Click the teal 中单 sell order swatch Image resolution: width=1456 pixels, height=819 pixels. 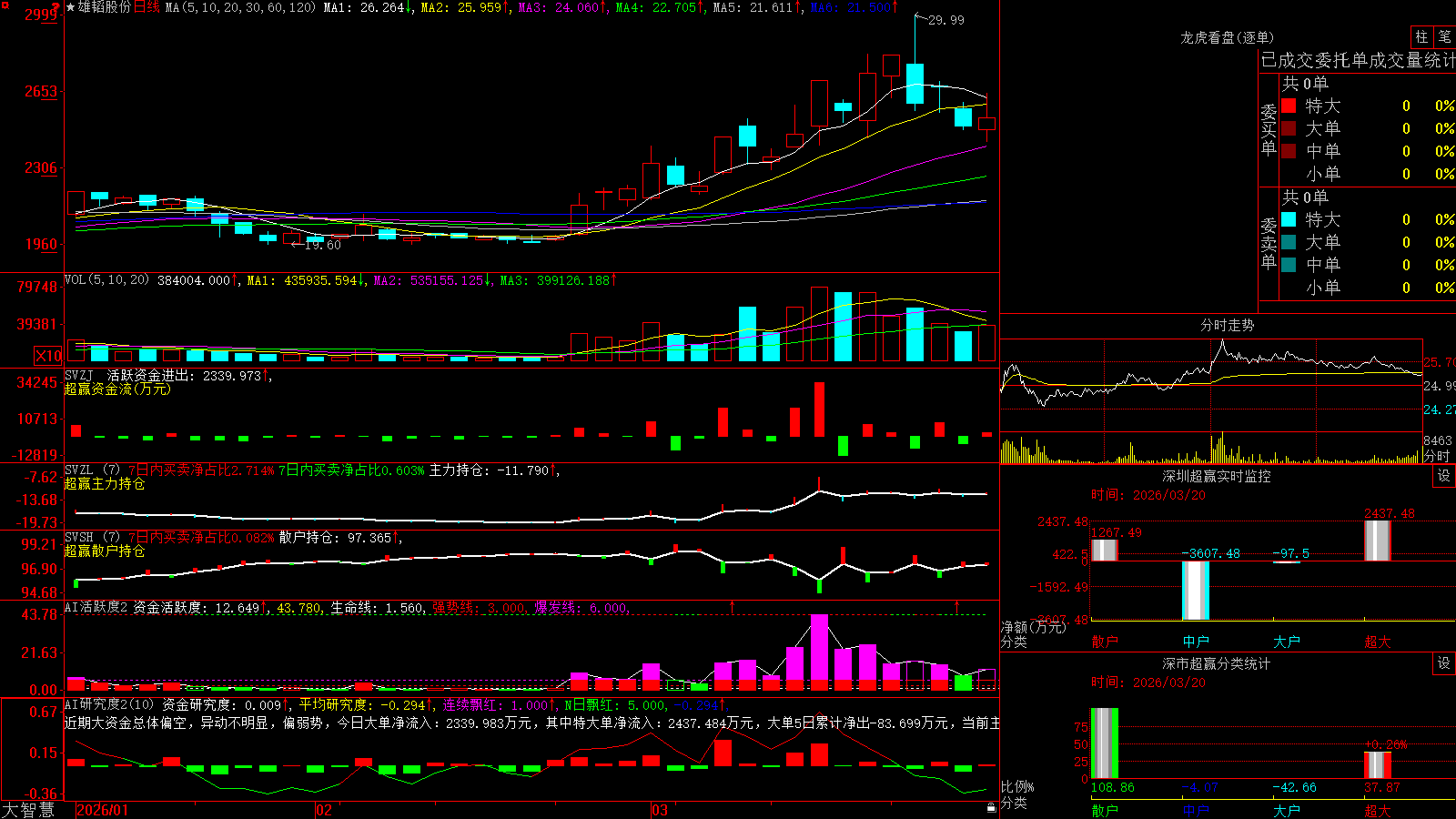1289,265
